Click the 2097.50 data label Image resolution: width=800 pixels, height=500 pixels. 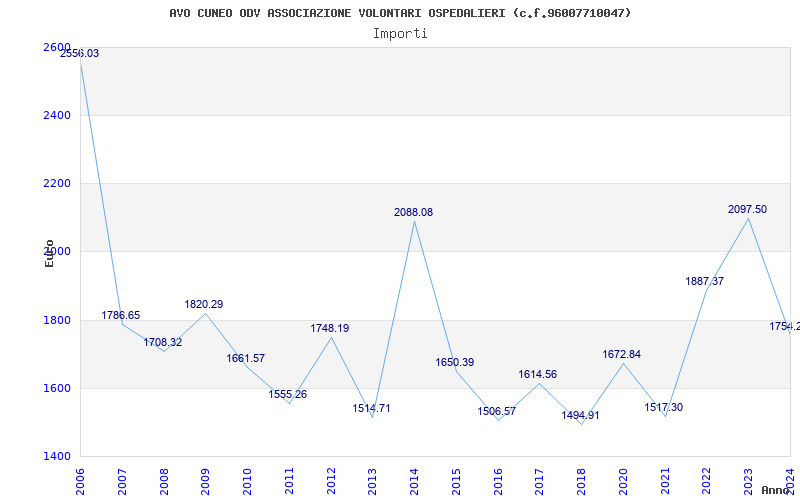click(x=747, y=210)
